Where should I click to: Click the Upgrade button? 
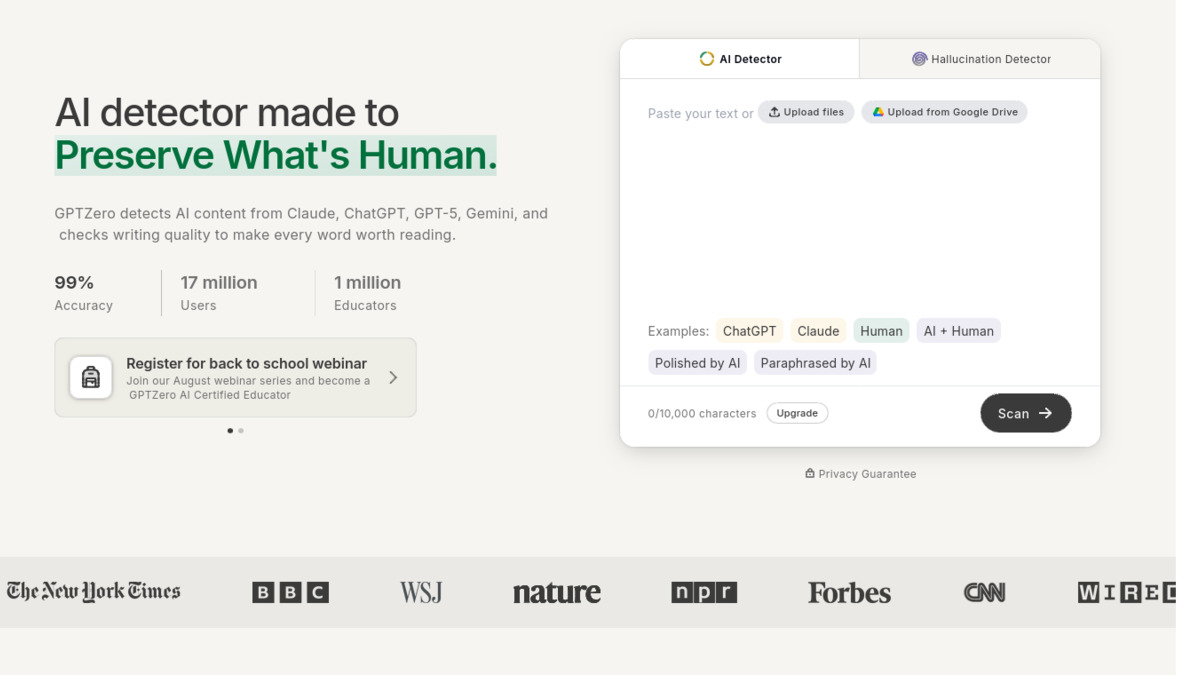797,413
